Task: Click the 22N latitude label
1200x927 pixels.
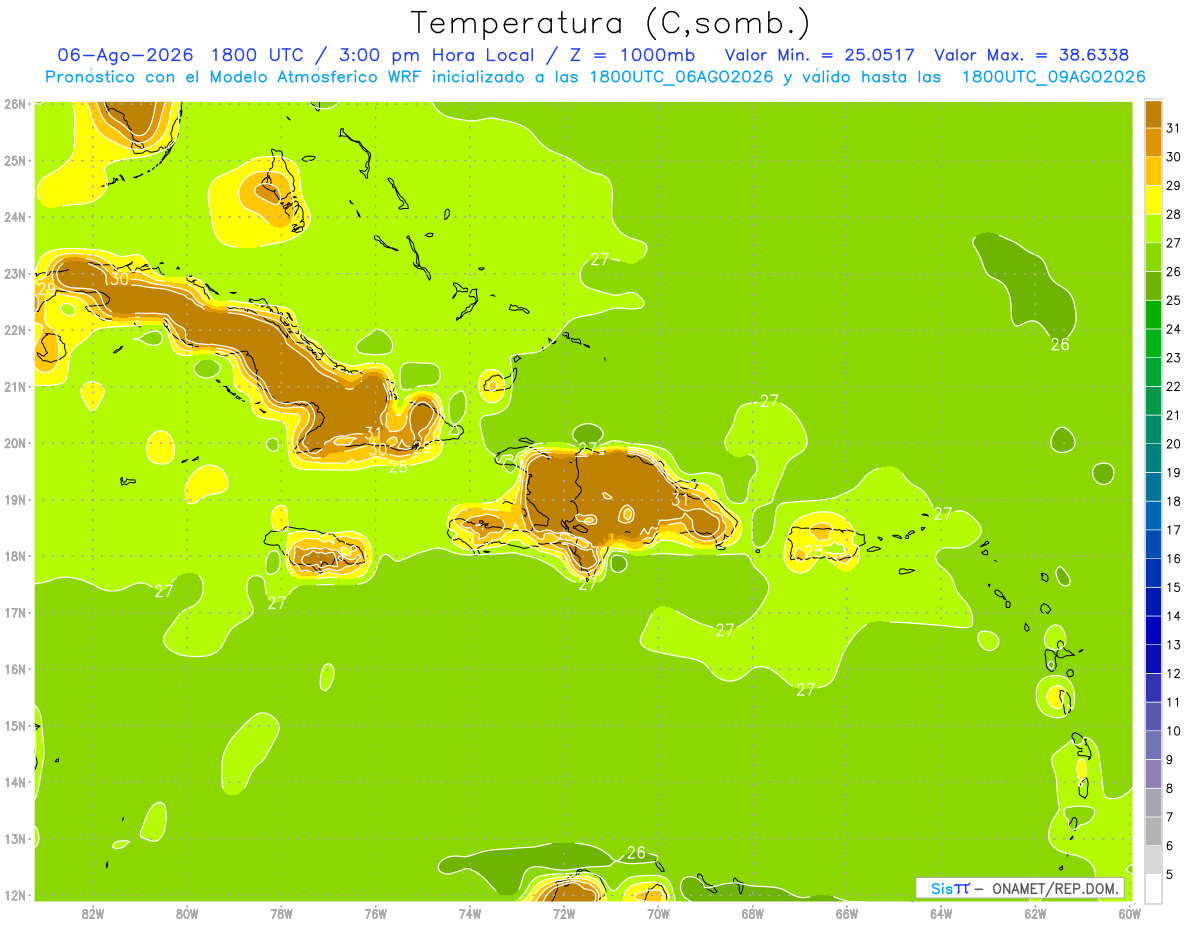Action: [14, 330]
